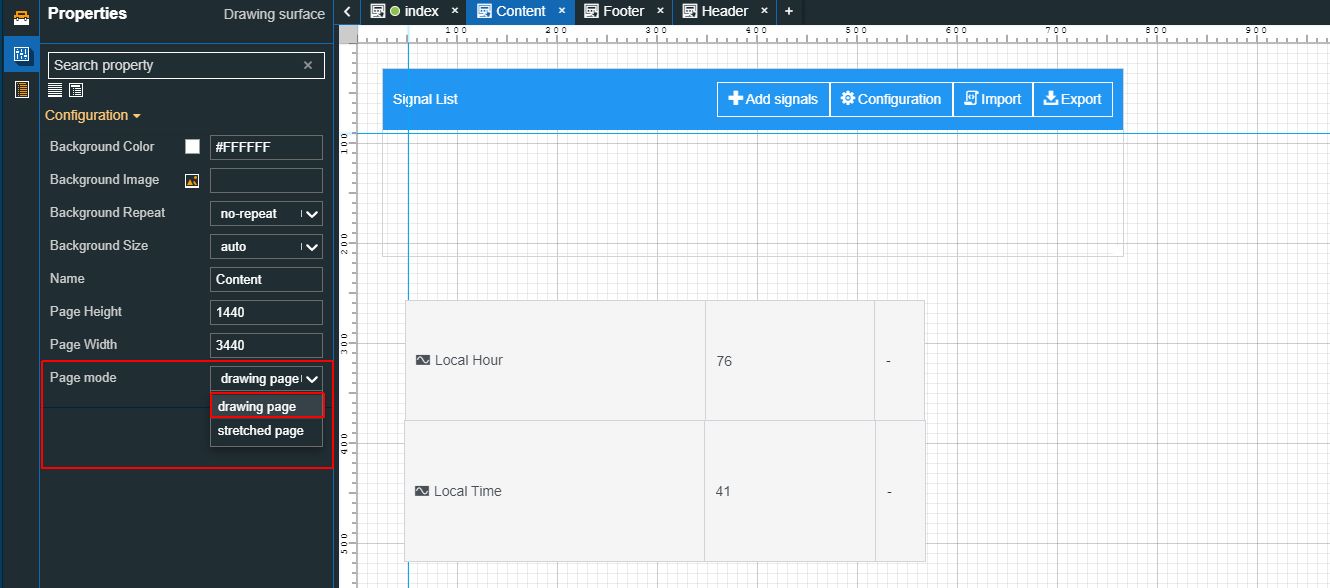
Task: Click the page icon on Footer tab
Action: click(591, 11)
